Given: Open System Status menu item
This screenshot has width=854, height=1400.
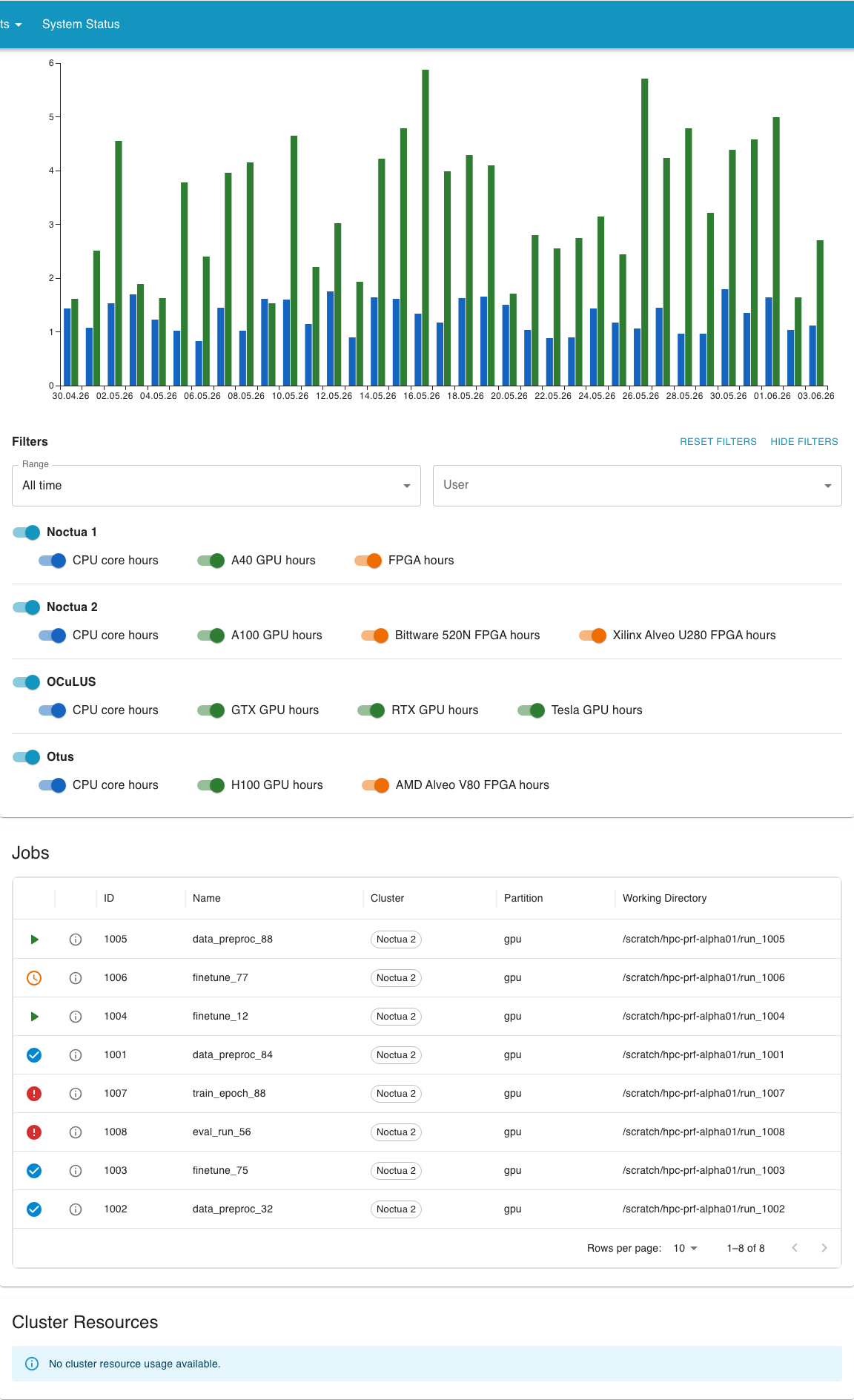Looking at the screenshot, I should coord(81,24).
